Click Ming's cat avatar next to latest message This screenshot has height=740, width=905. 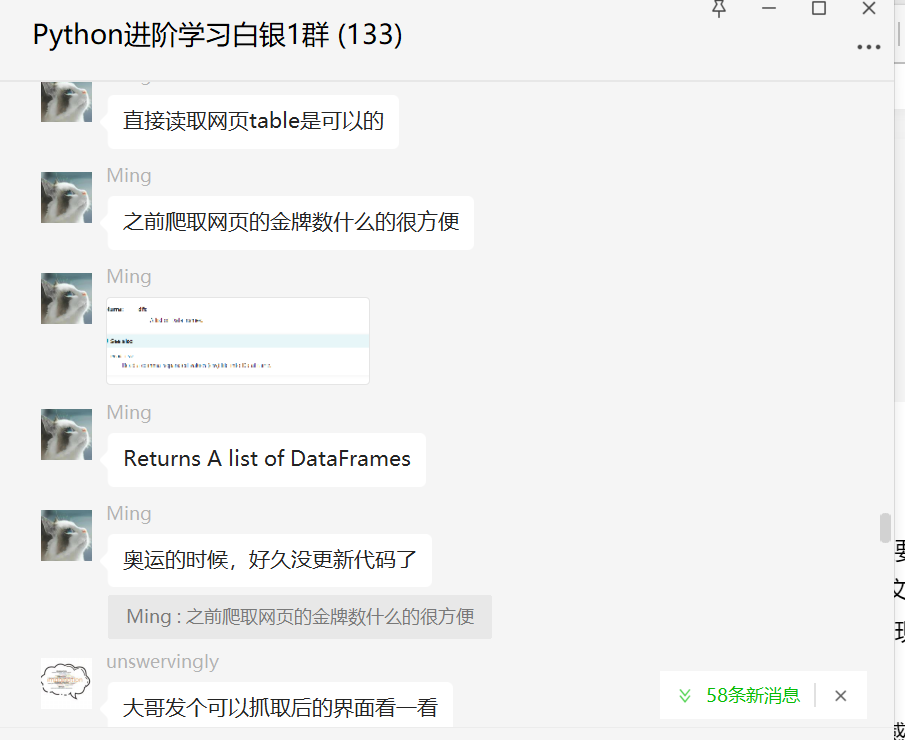tap(66, 535)
